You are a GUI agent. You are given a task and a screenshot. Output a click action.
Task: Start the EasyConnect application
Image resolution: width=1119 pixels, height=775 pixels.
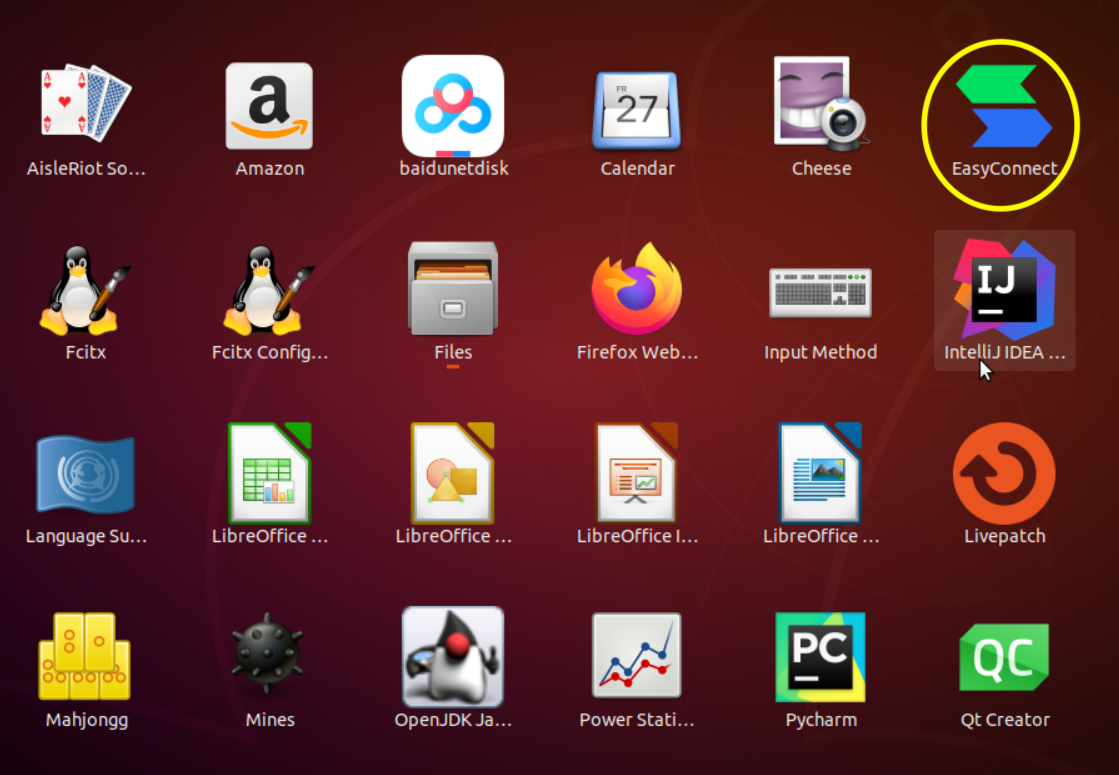tap(1004, 106)
